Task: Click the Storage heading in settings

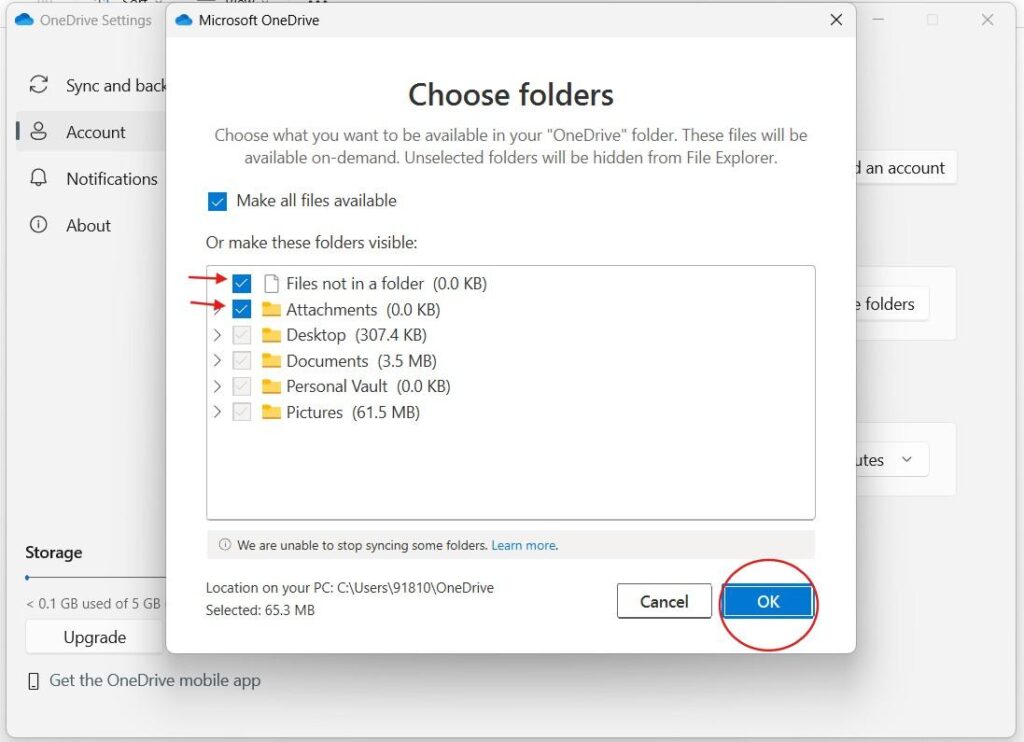Action: click(x=54, y=553)
